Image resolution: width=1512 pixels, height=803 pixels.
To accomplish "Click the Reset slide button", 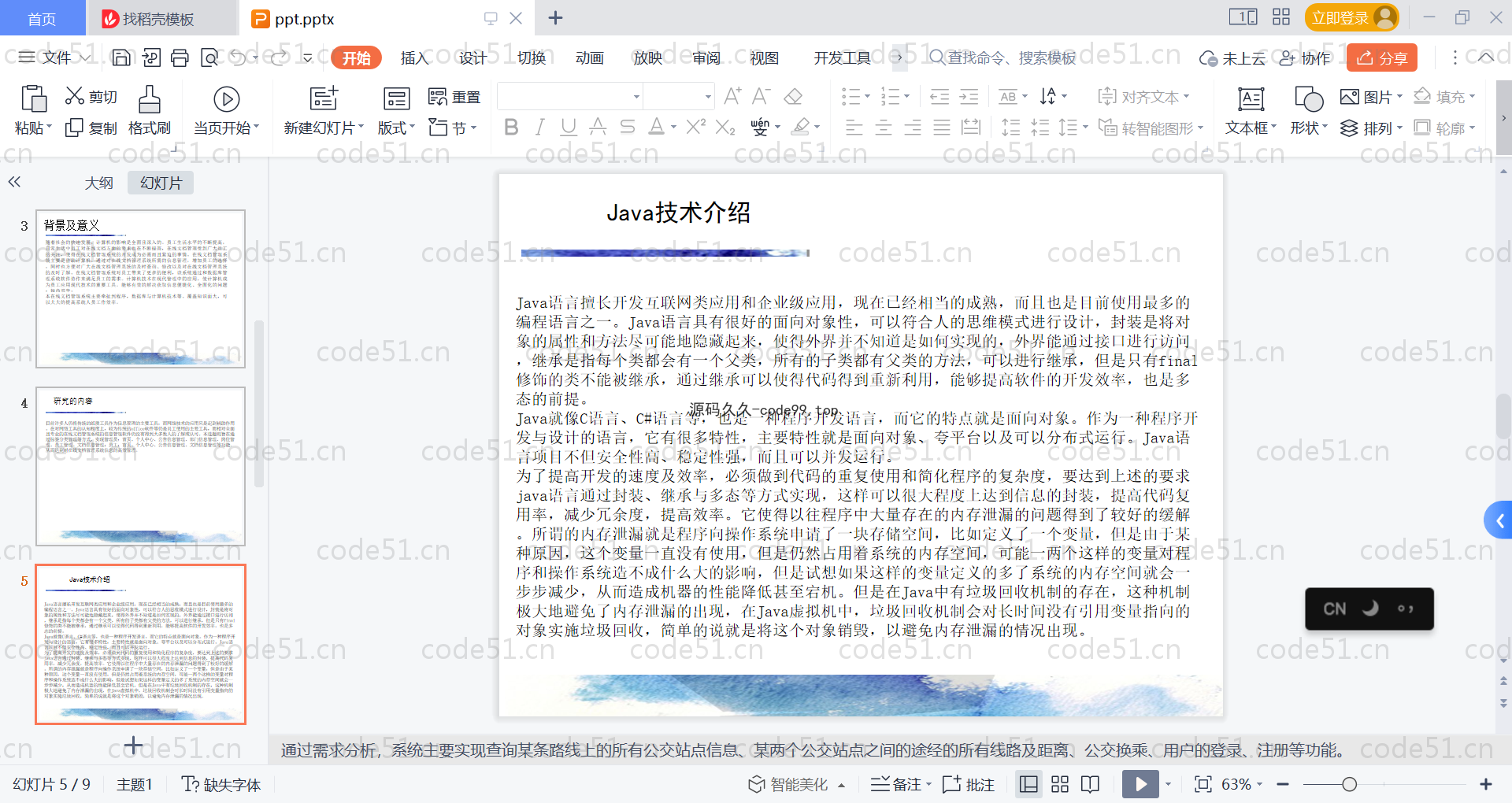I will point(454,97).
